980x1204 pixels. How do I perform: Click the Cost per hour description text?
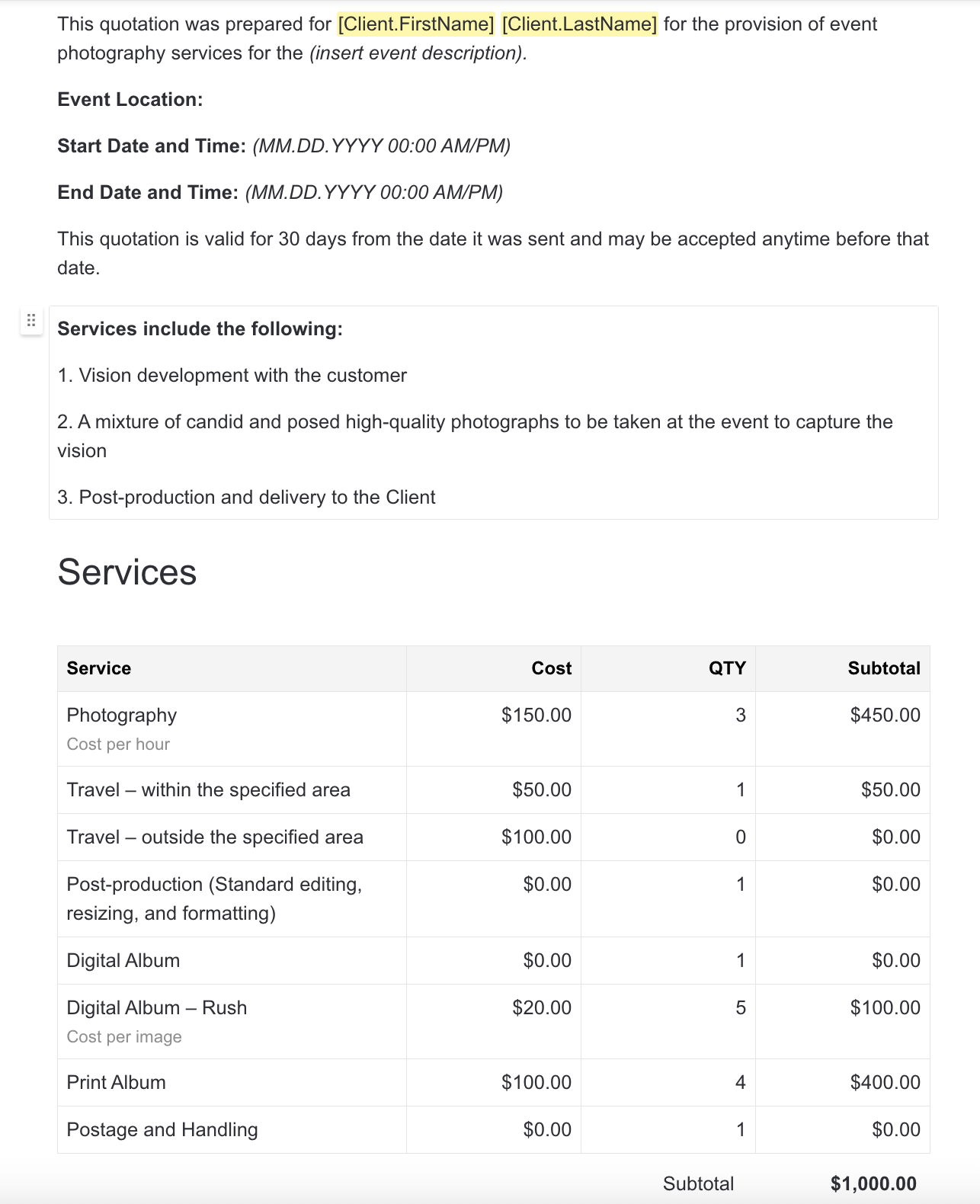pos(118,744)
